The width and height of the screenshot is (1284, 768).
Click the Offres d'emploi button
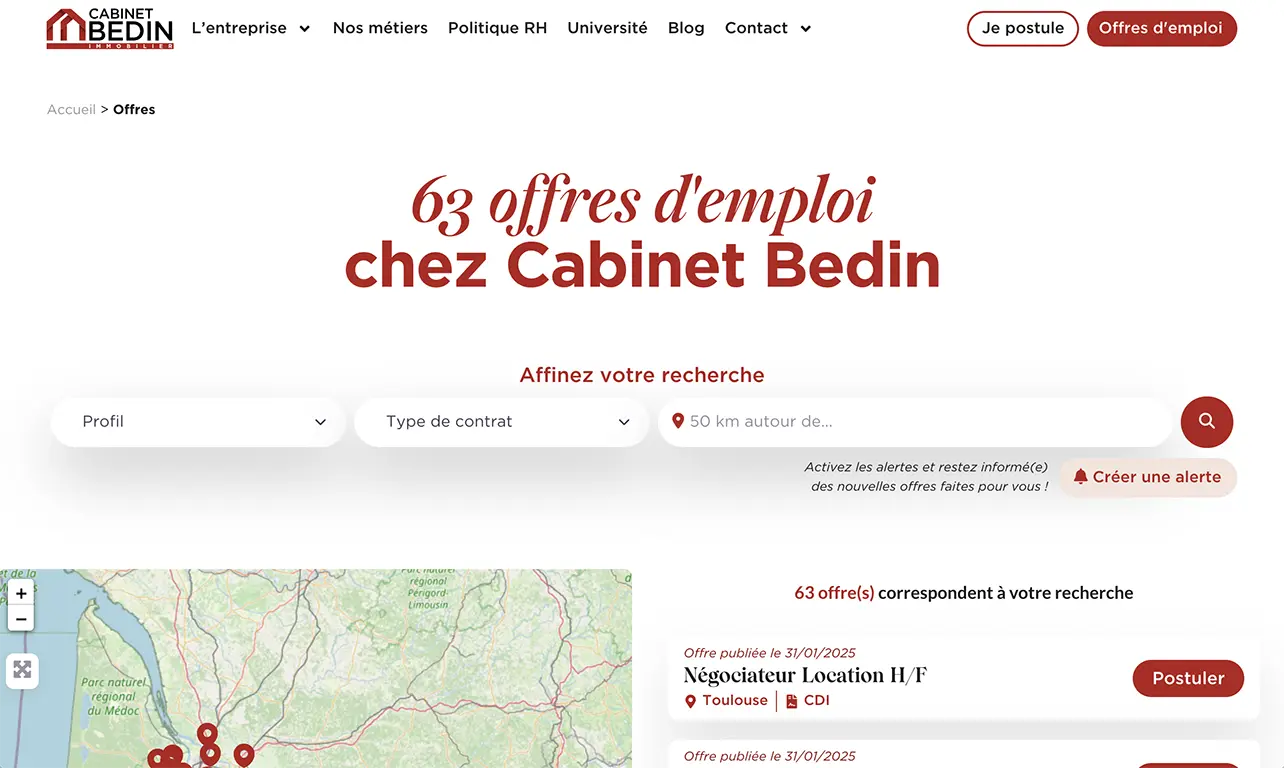click(x=1161, y=28)
